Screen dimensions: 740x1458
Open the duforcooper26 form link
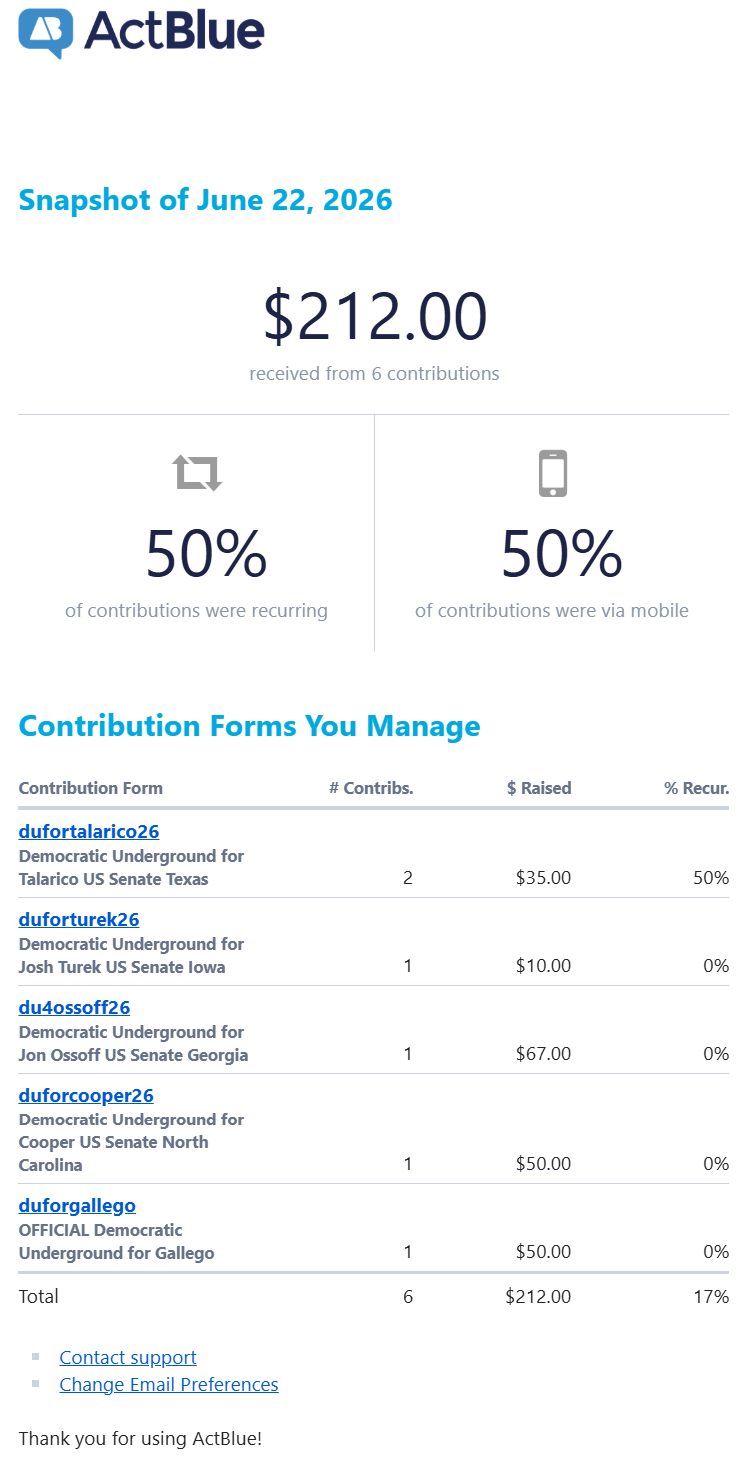pos(86,1095)
